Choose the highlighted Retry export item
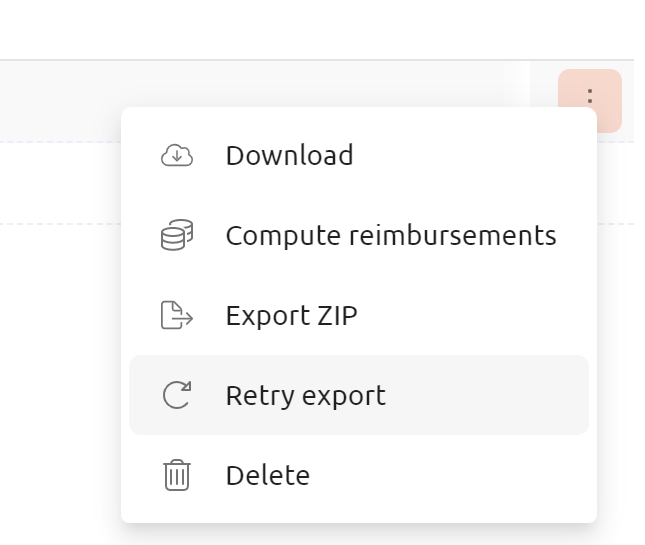 (x=359, y=395)
